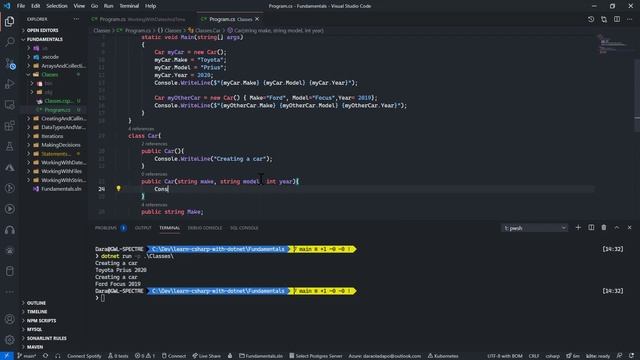Open the Accounts menu icon

tap(9, 319)
